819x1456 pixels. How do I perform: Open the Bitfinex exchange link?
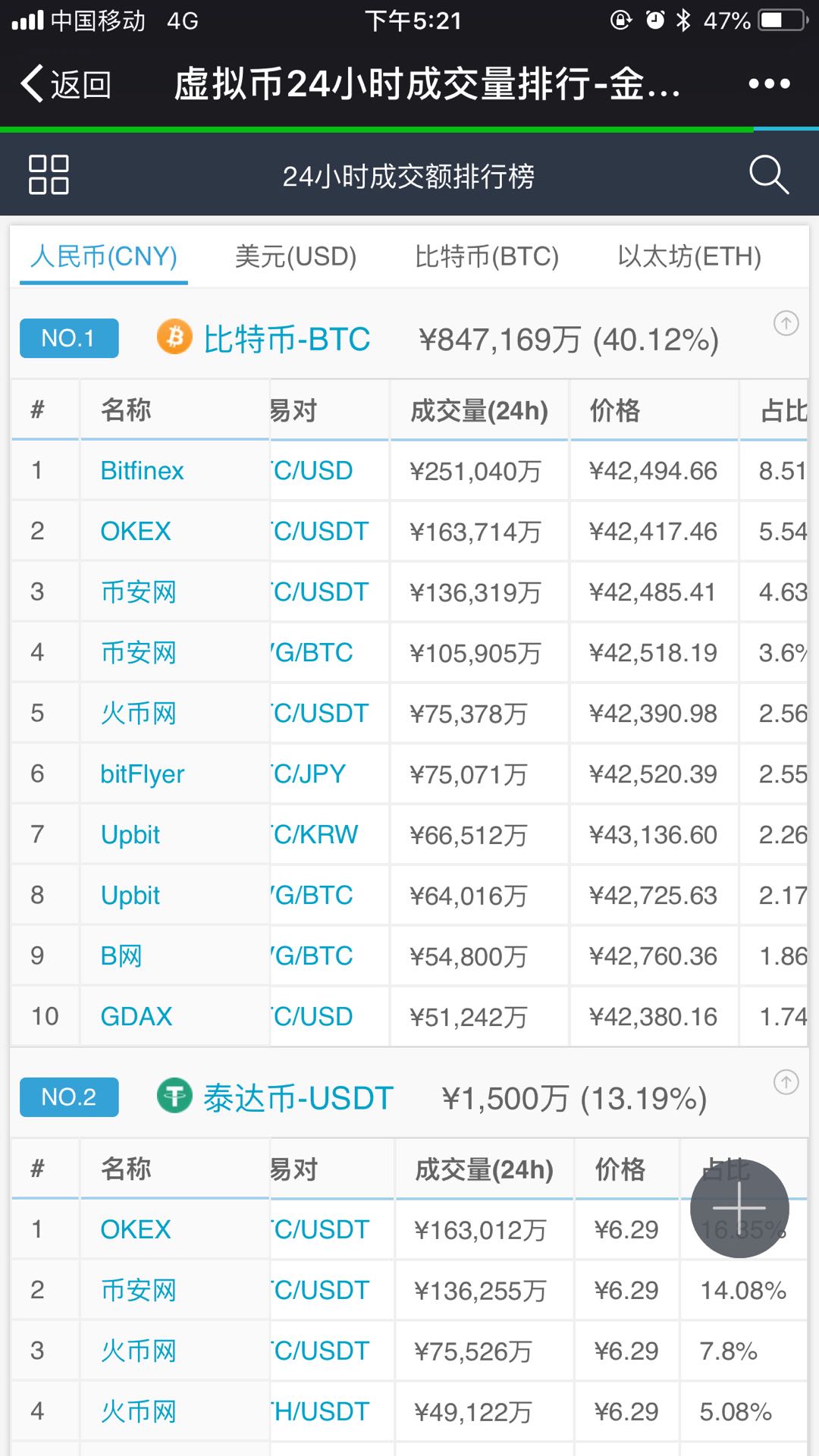142,470
